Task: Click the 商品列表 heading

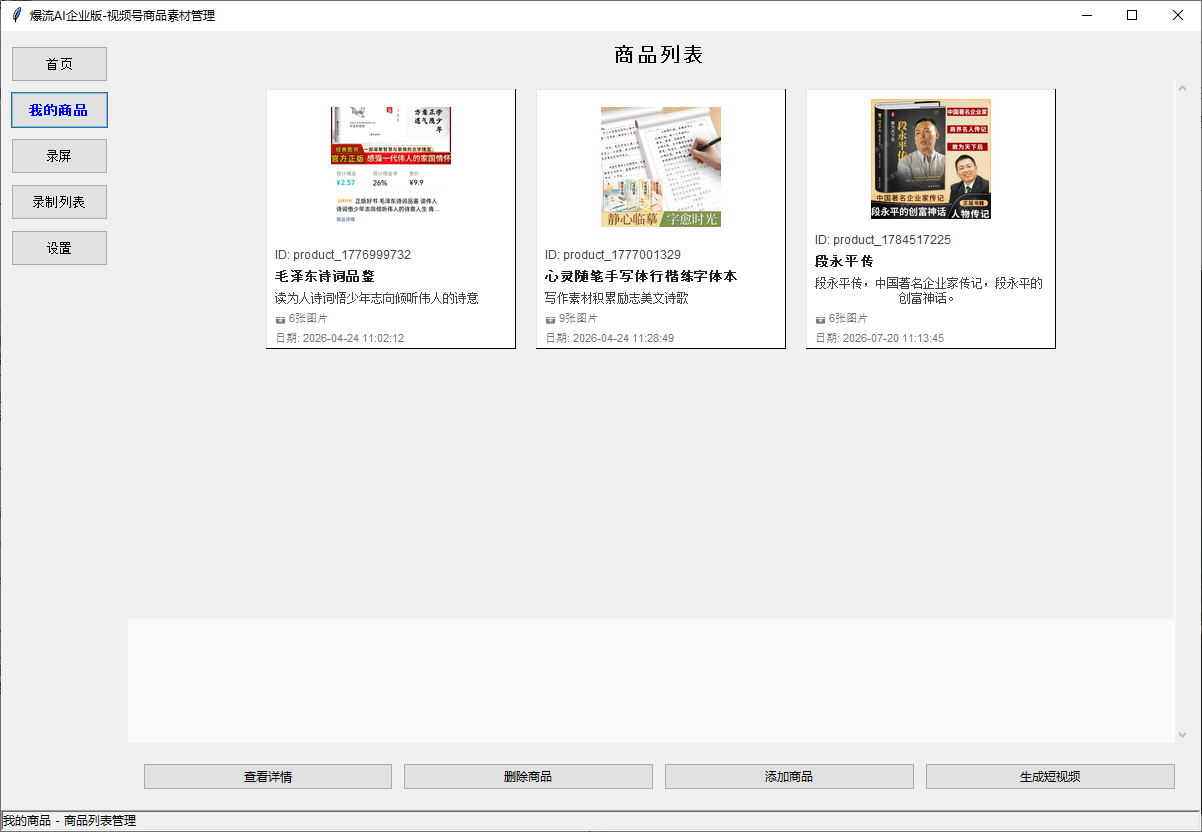Action: [659, 55]
